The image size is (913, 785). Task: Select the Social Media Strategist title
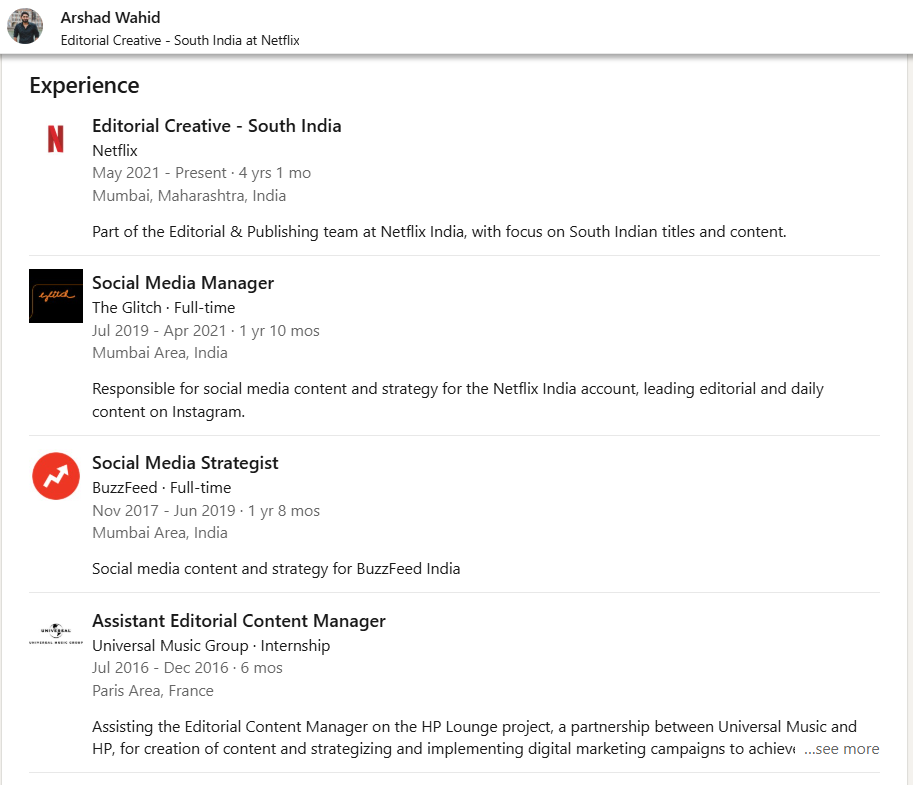pos(185,463)
